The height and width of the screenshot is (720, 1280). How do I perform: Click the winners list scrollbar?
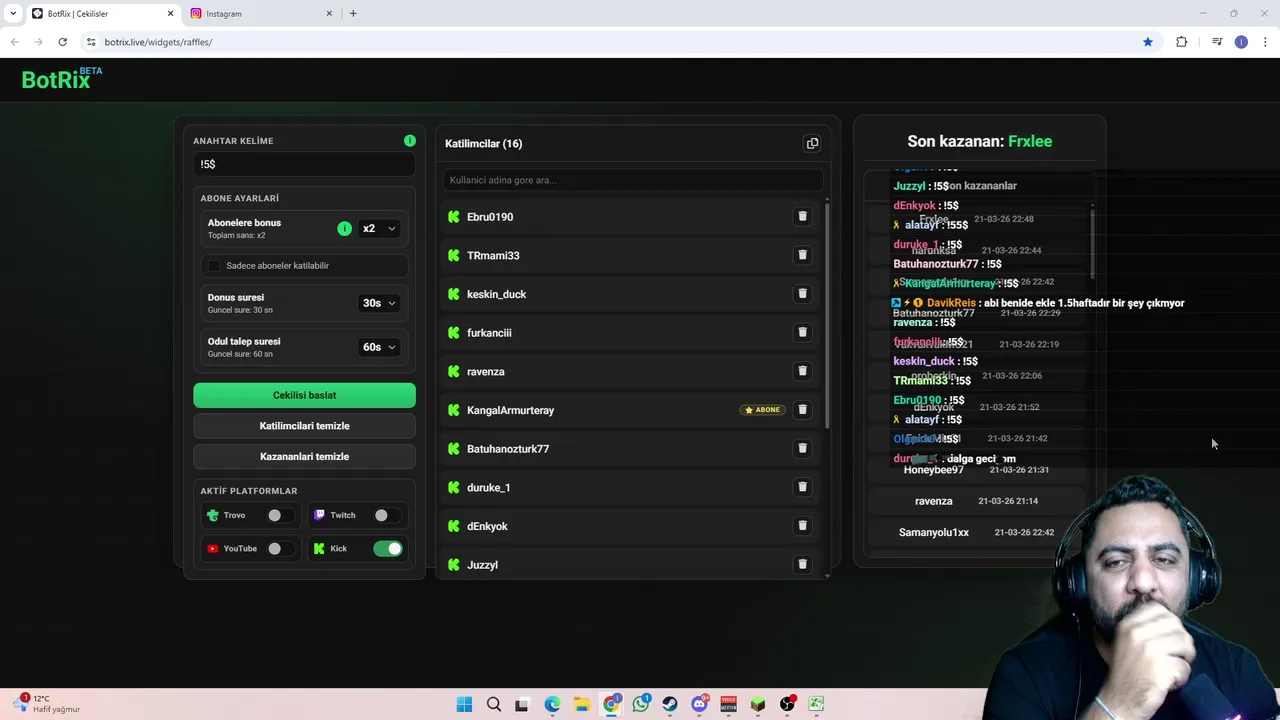[1092, 245]
